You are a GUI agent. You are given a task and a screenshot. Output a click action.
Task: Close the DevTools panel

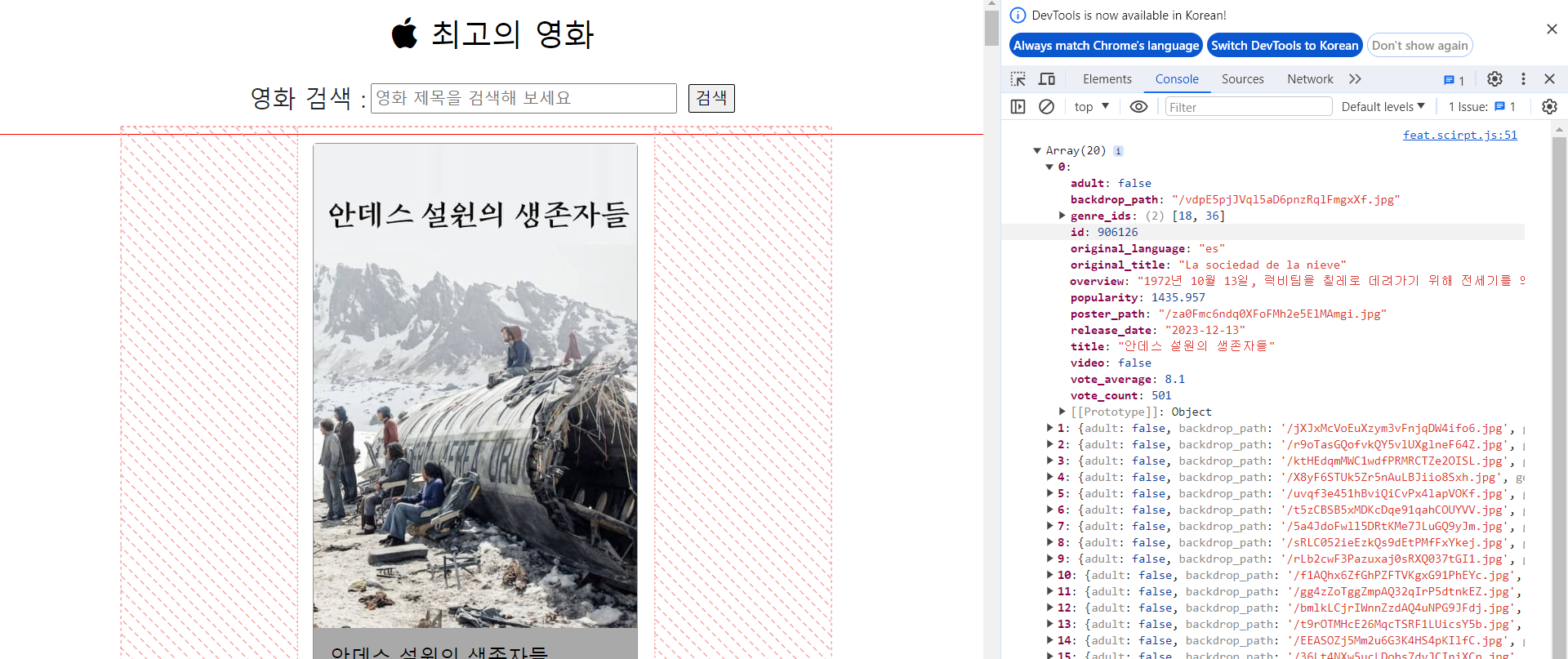pyautogui.click(x=1549, y=79)
